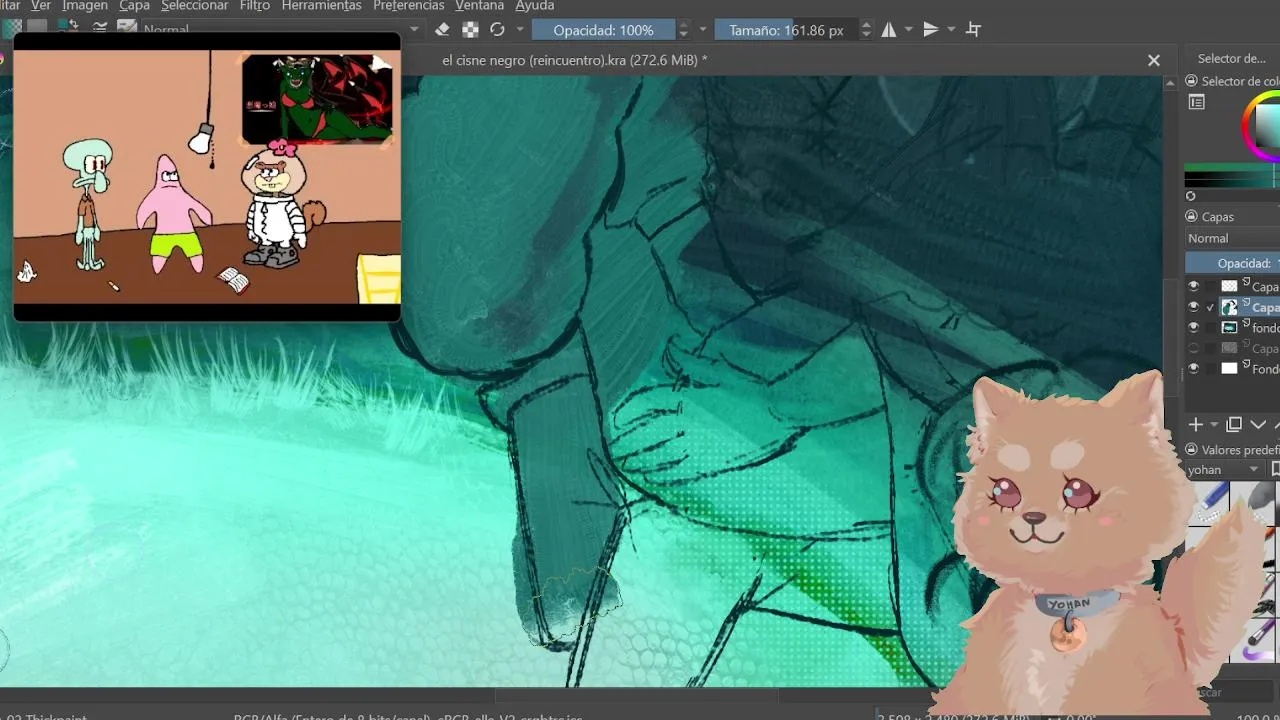Adjust the brush Opacidad 100% slider
The height and width of the screenshot is (720, 1280).
tap(604, 30)
